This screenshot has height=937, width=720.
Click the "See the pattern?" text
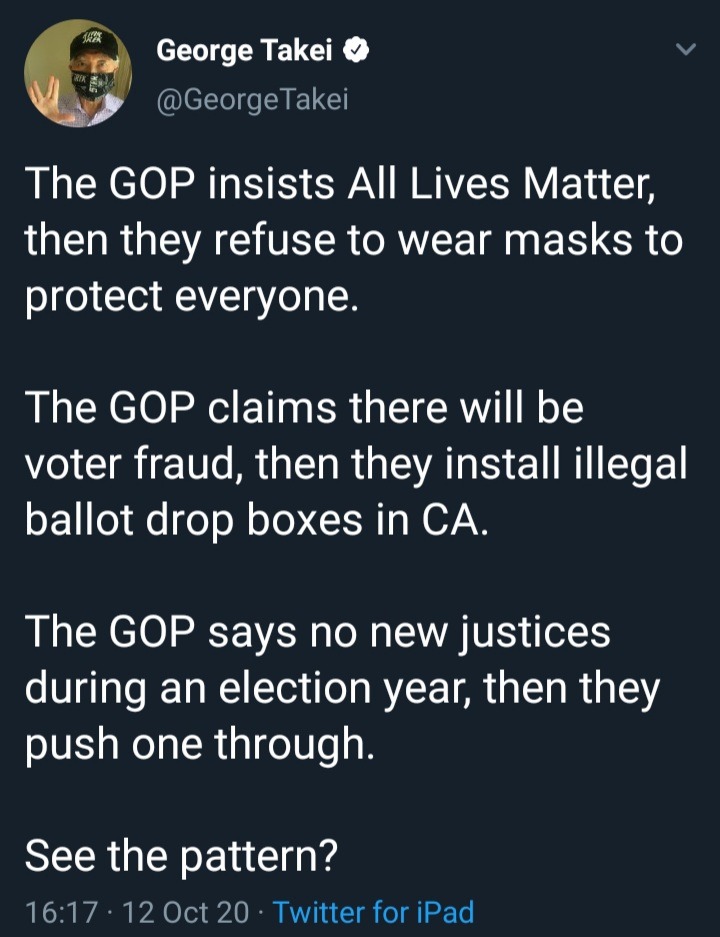coord(180,856)
